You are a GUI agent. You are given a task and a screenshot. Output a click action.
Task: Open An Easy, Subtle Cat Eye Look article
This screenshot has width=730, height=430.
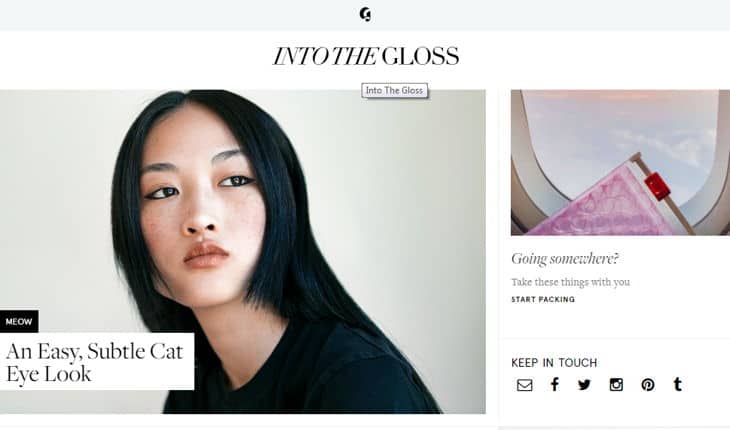95,362
